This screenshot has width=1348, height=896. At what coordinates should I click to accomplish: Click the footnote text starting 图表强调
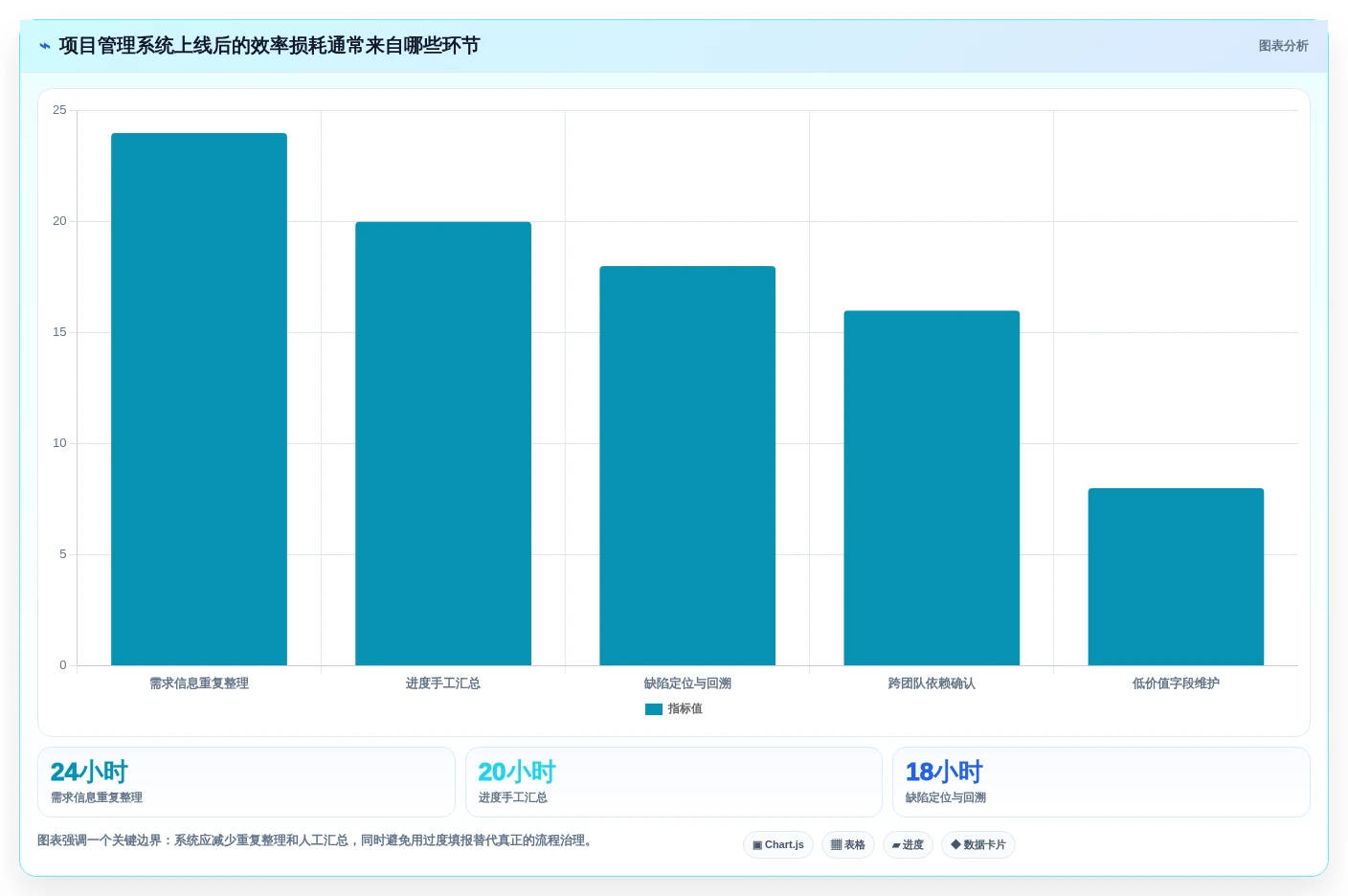pos(317,840)
